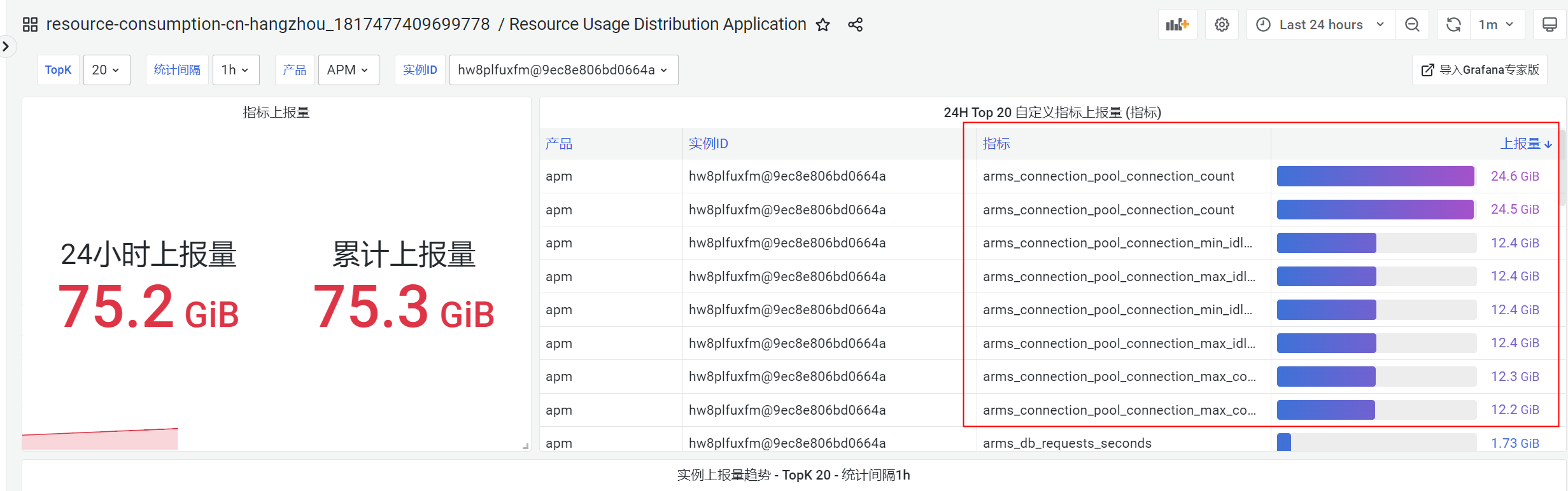
Task: Sort table by 产品 column header
Action: (559, 144)
